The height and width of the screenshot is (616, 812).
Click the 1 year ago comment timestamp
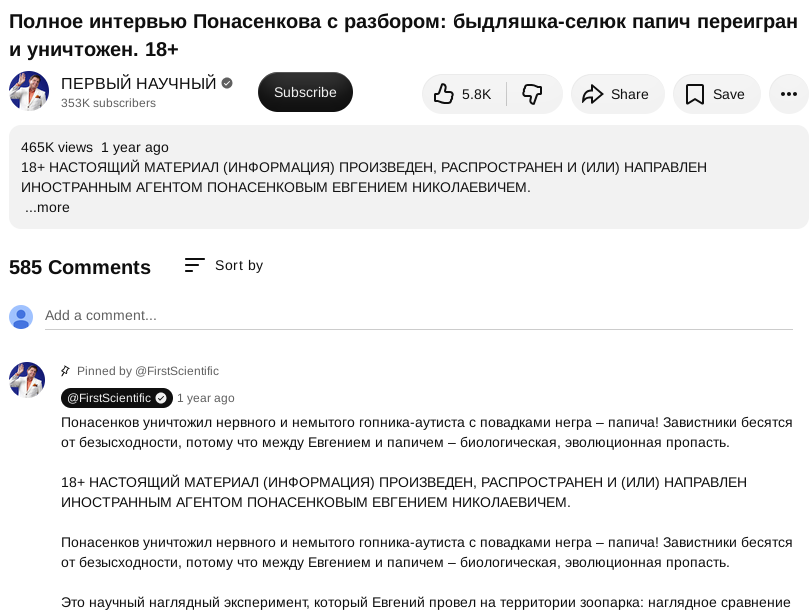(206, 398)
